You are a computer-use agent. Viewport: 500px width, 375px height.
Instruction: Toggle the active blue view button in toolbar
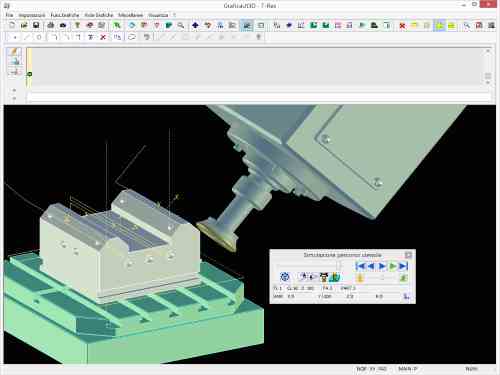[247, 25]
